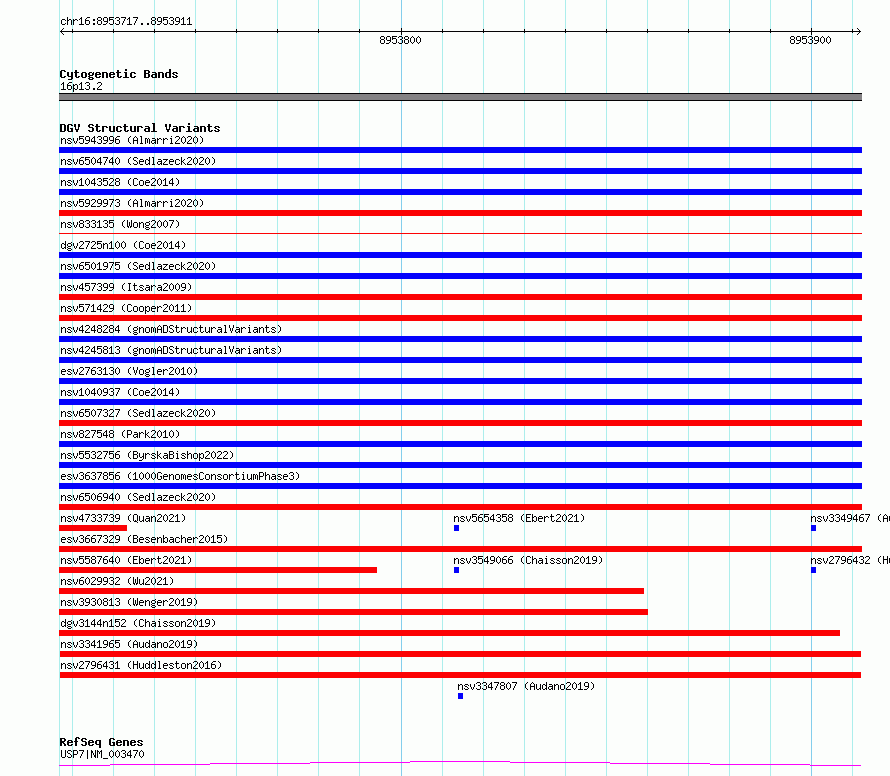Viewport: 890px width, 776px height.
Task: Click esv3667329 (Besenbacher2015) label
Action: (x=144, y=539)
